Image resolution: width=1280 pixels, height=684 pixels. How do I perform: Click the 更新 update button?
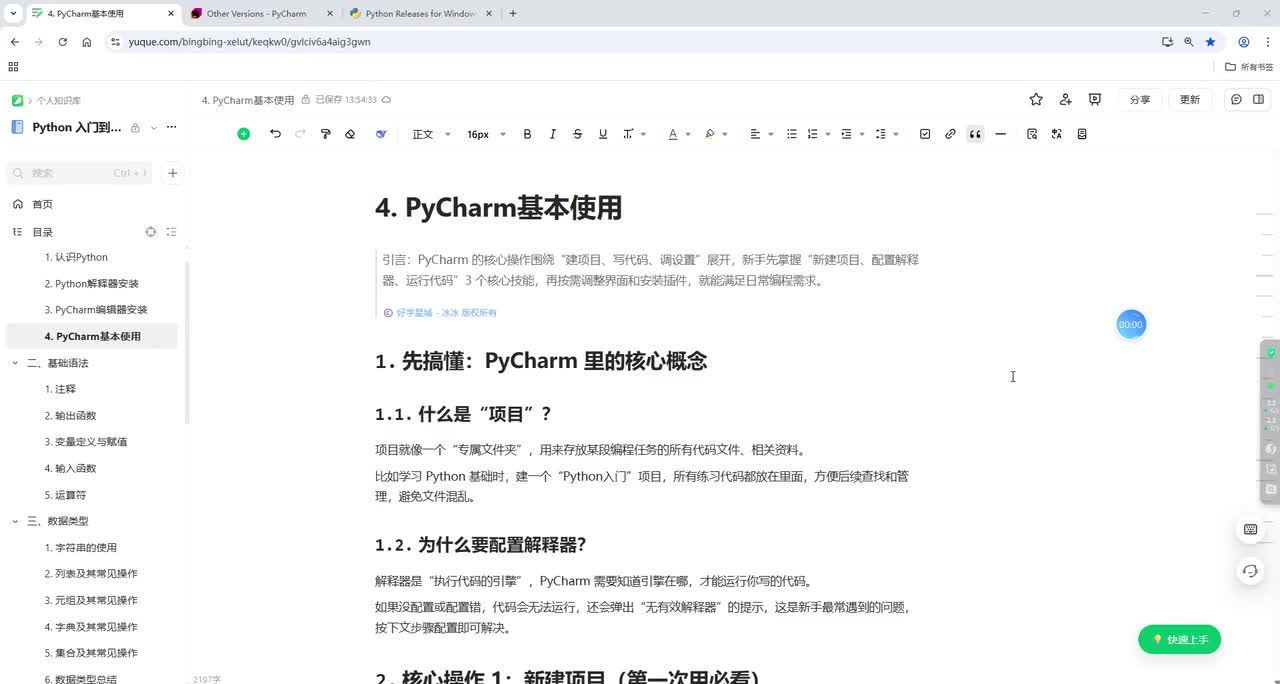coord(1190,99)
